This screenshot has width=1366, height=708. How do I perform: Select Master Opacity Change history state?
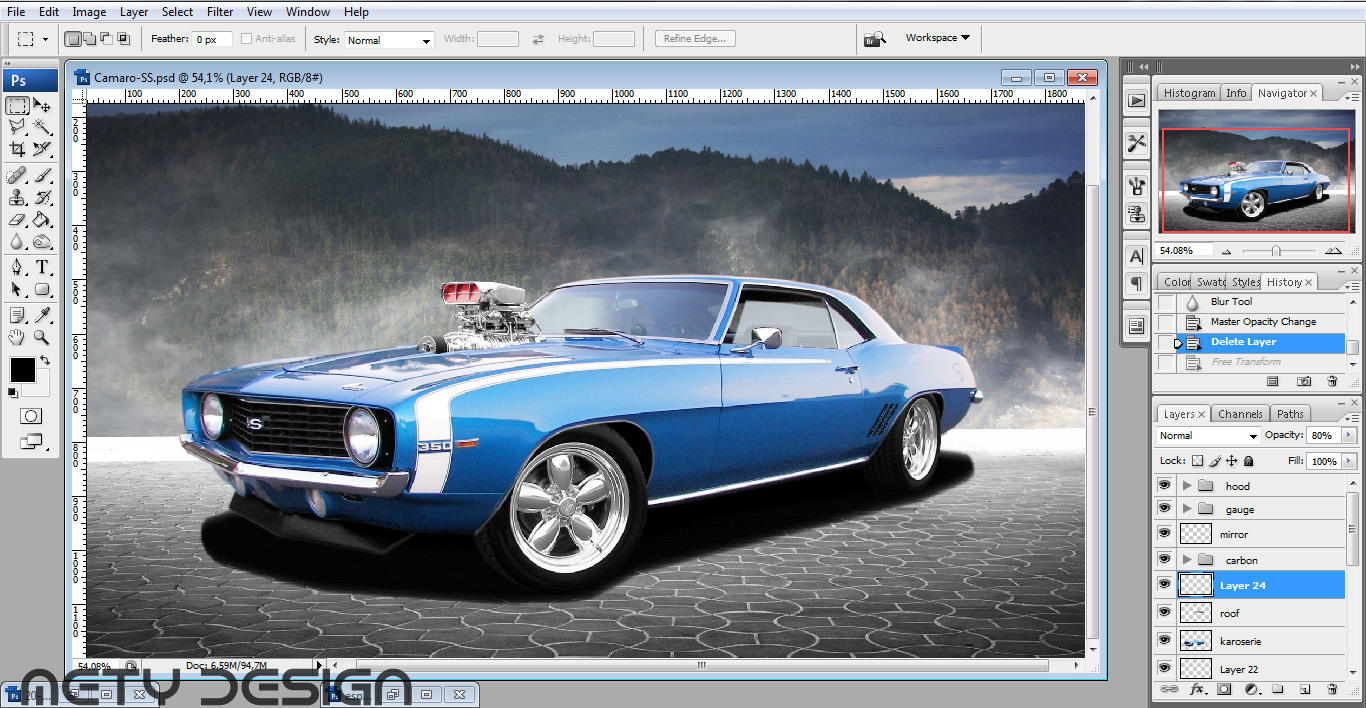point(1263,322)
